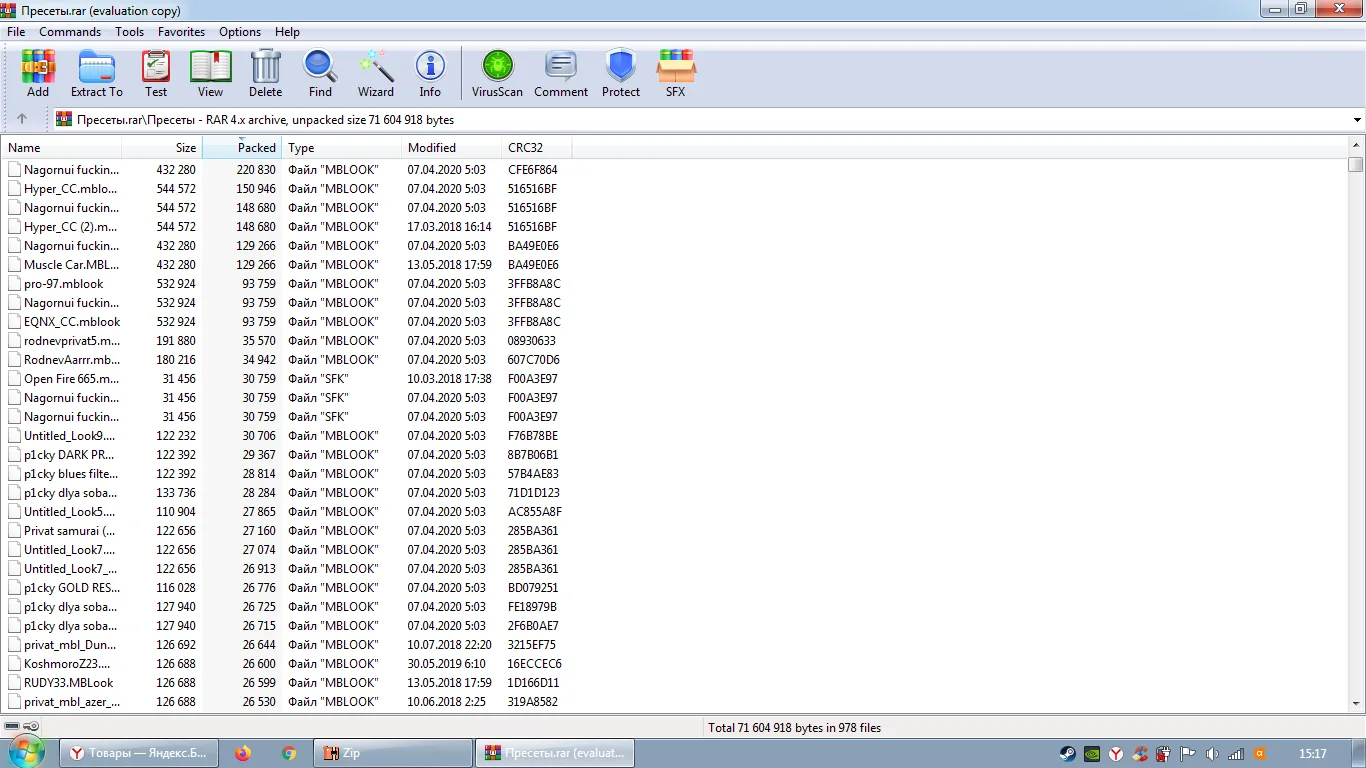Viewport: 1366px width, 768px height.
Task: Select the pro-97.mblook file
Action: 64,284
